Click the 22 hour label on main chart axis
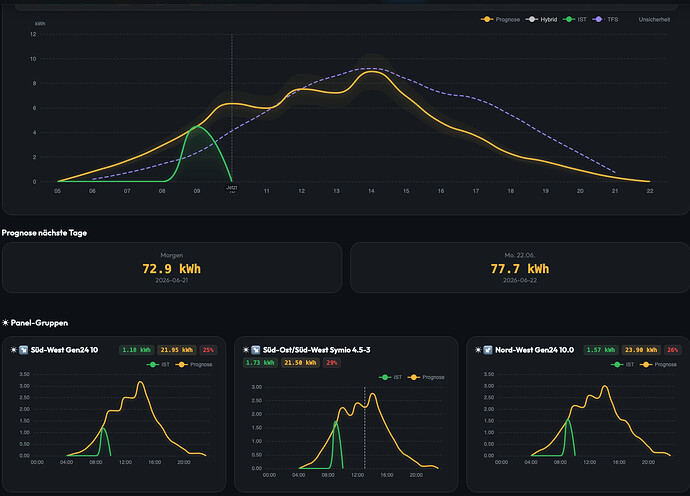This screenshot has height=496, width=690. [x=650, y=191]
